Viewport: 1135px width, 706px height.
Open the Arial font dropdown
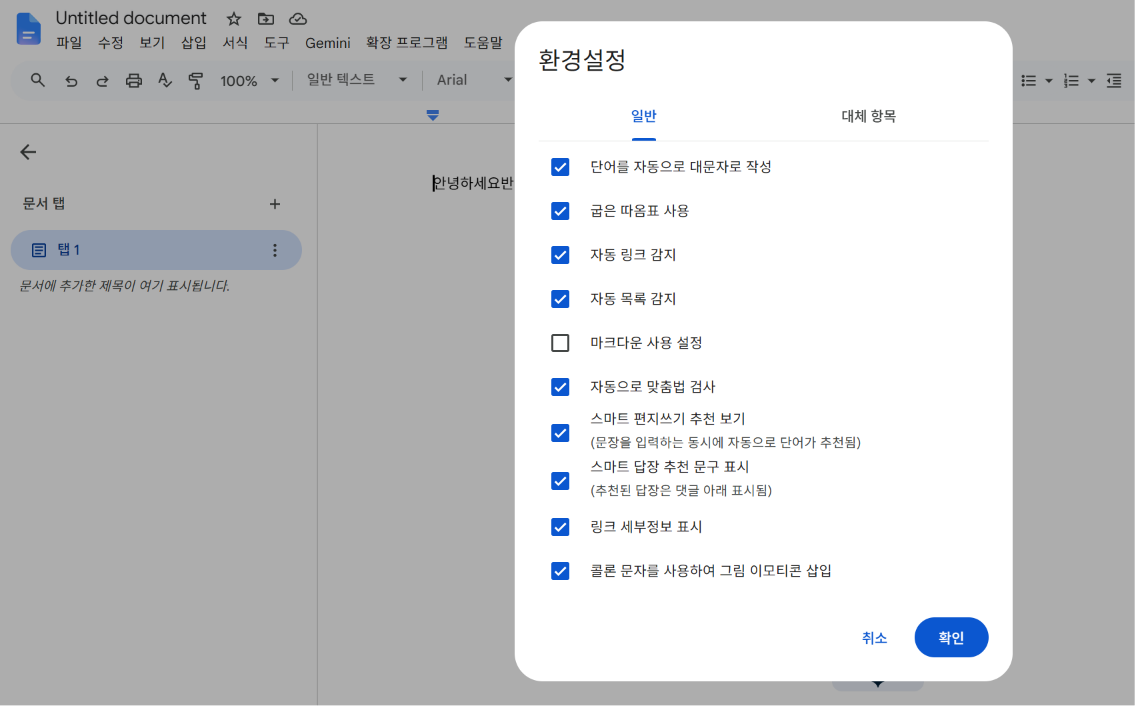coord(474,80)
